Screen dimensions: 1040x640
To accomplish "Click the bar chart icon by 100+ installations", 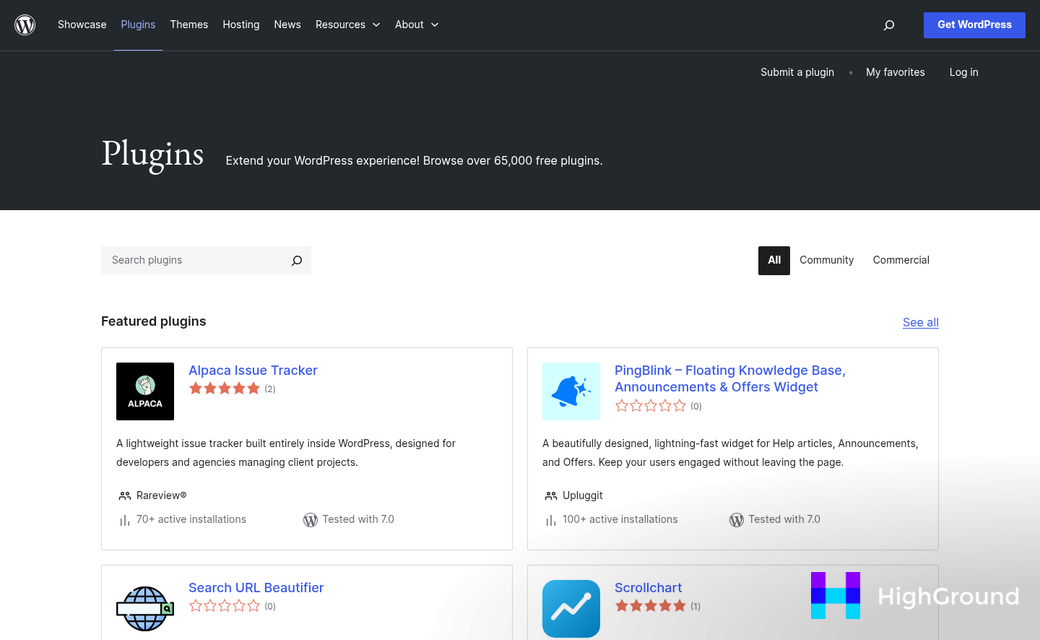I will tap(551, 521).
